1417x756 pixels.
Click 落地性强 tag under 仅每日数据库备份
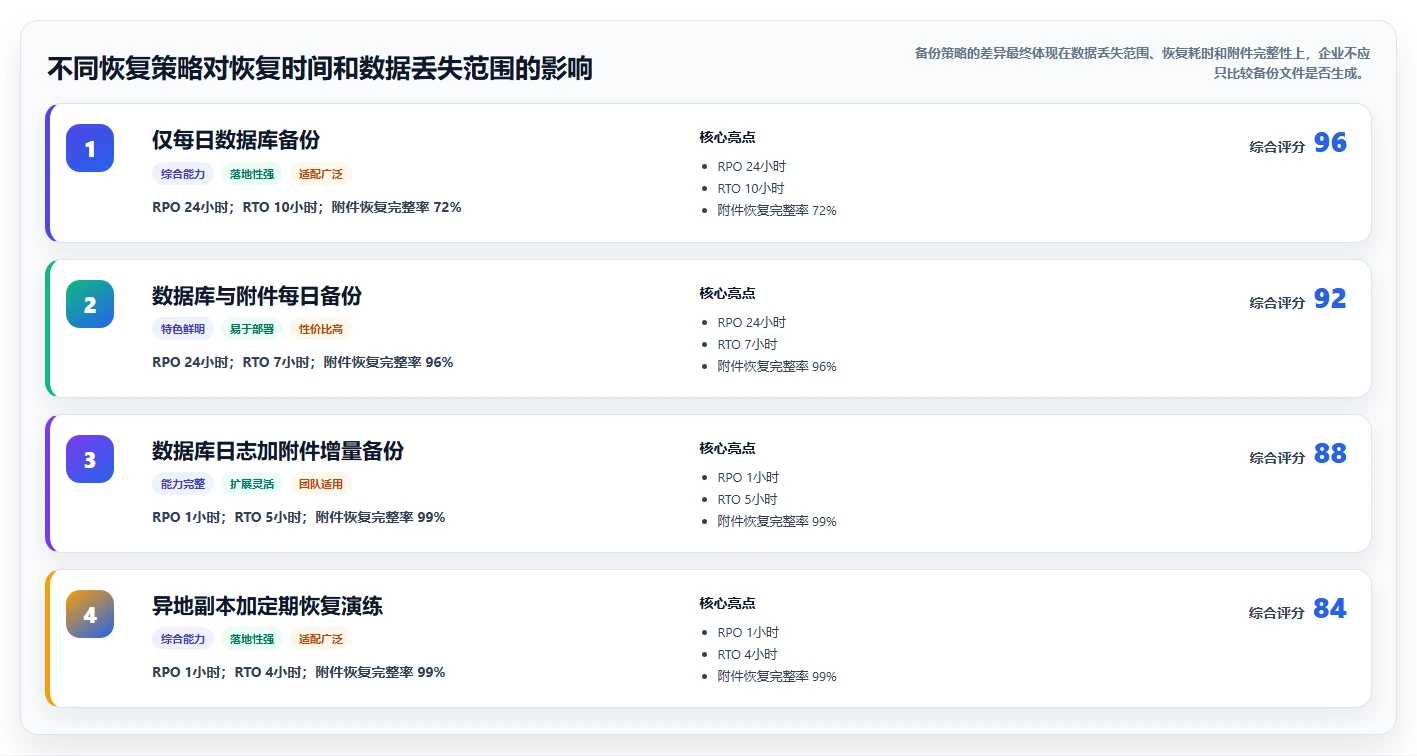coord(252,174)
